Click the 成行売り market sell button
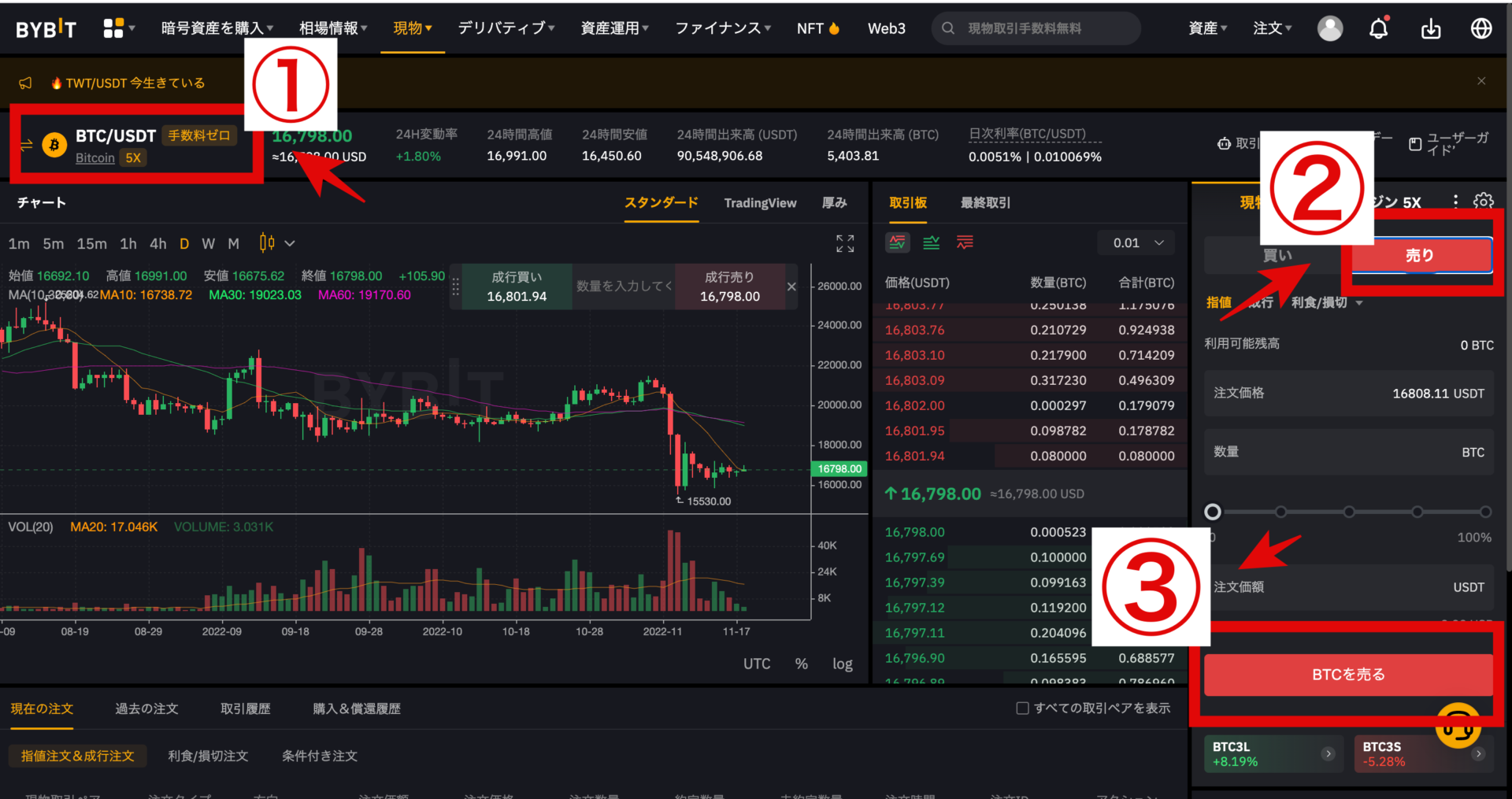Viewport: 1512px width, 799px height. coord(730,287)
